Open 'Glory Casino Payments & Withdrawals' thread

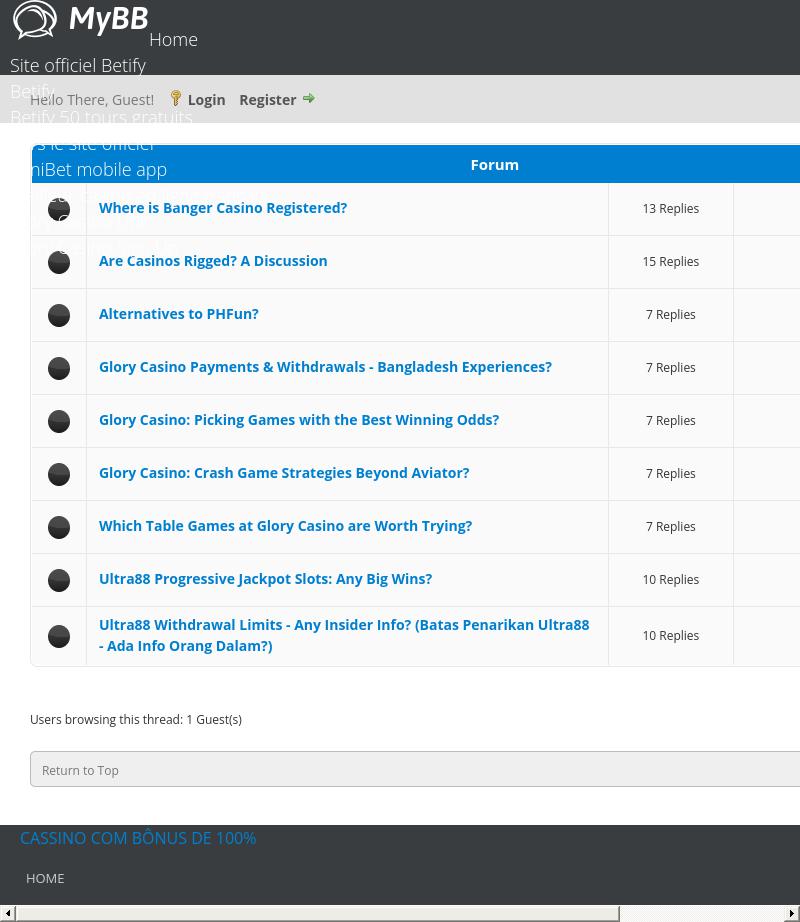(x=325, y=367)
